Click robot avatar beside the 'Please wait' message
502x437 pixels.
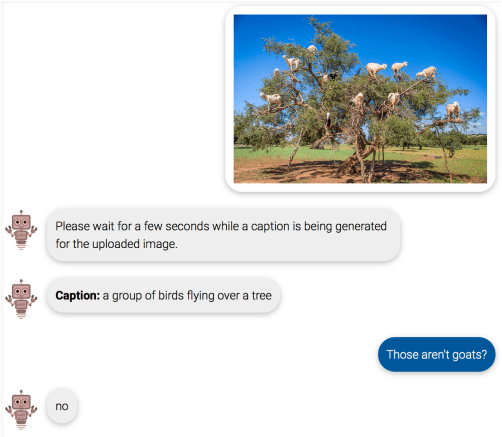tap(21, 230)
